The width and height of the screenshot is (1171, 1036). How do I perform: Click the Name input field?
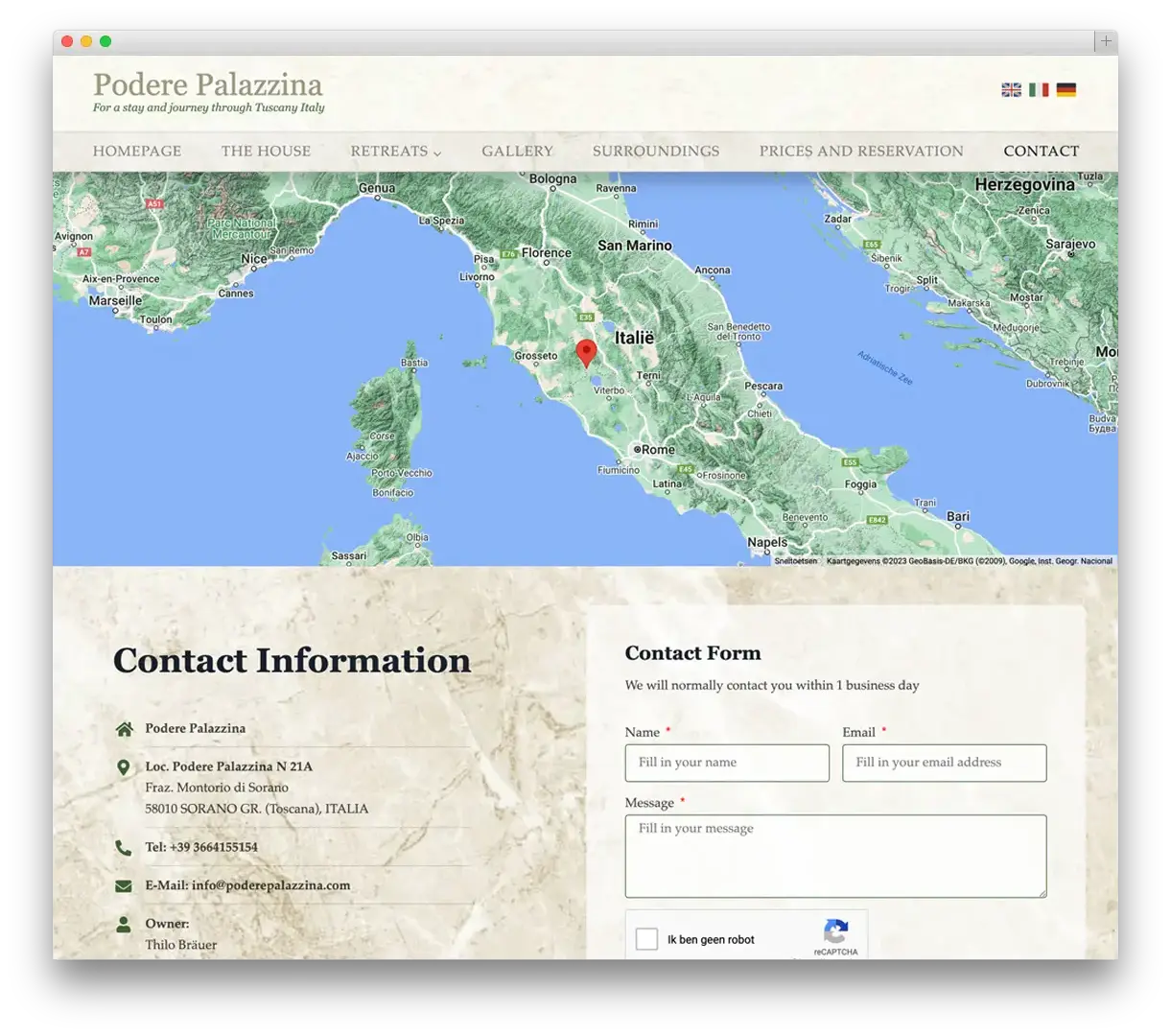pyautogui.click(x=727, y=763)
